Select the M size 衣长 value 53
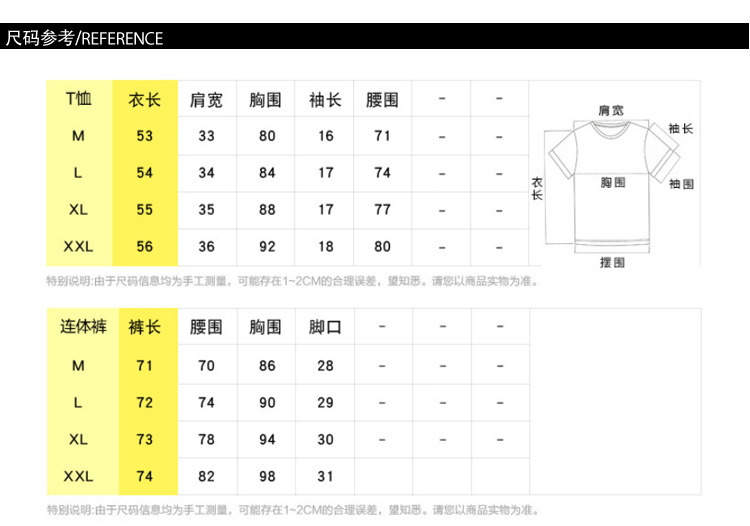750x526 pixels. click(145, 136)
